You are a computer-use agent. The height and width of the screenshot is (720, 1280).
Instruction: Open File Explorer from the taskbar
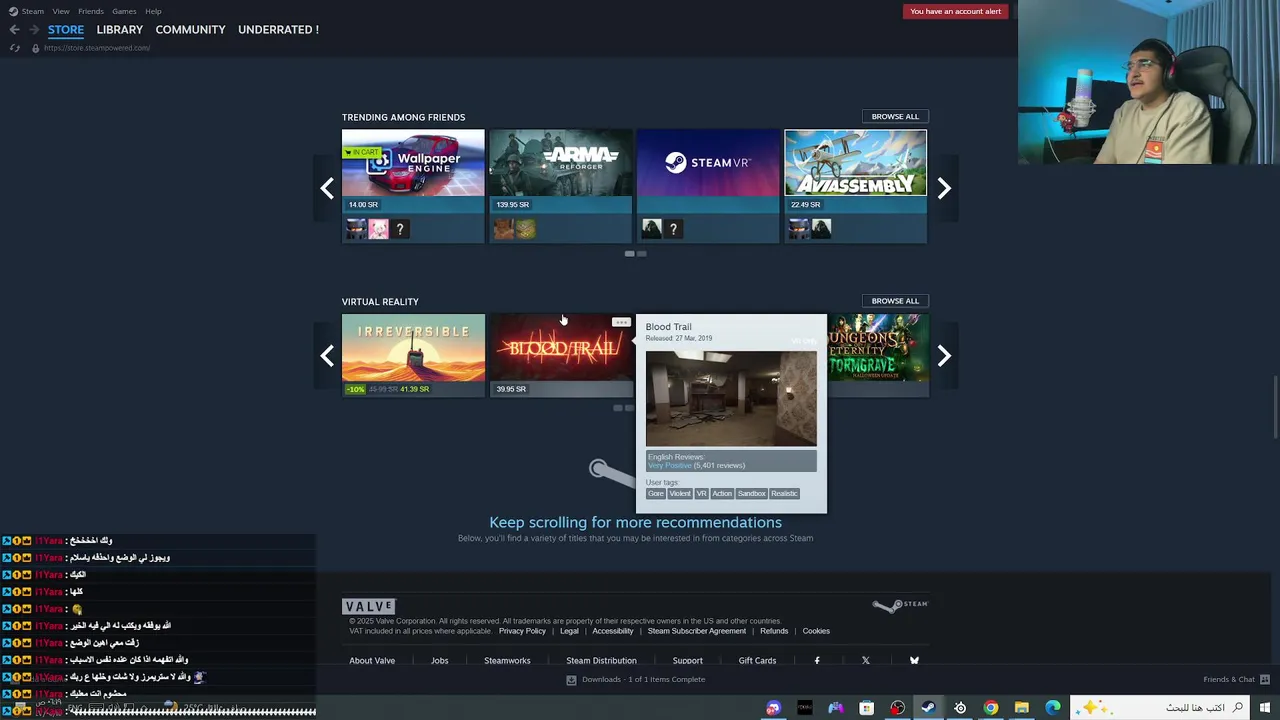pyautogui.click(x=1022, y=708)
